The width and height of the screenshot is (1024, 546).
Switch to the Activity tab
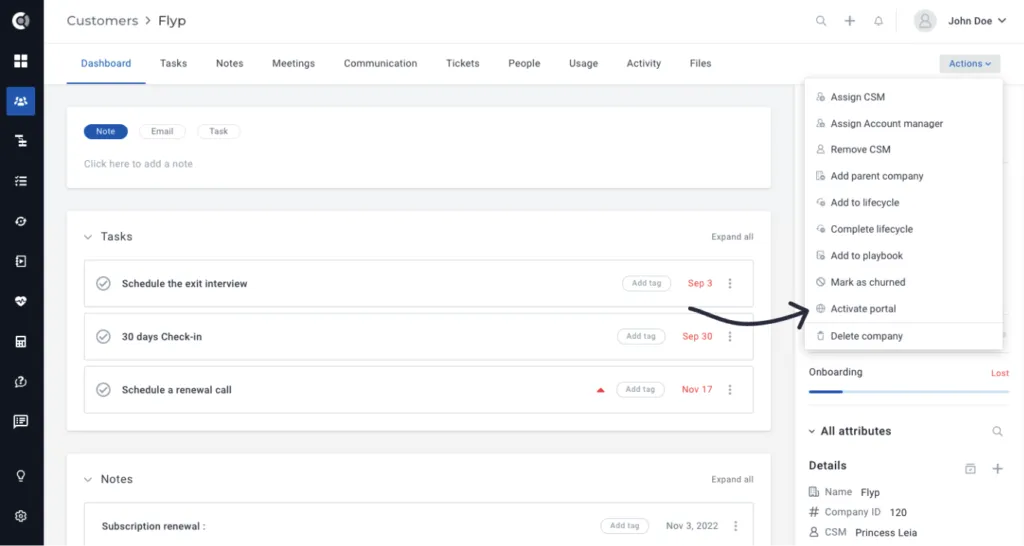[643, 63]
